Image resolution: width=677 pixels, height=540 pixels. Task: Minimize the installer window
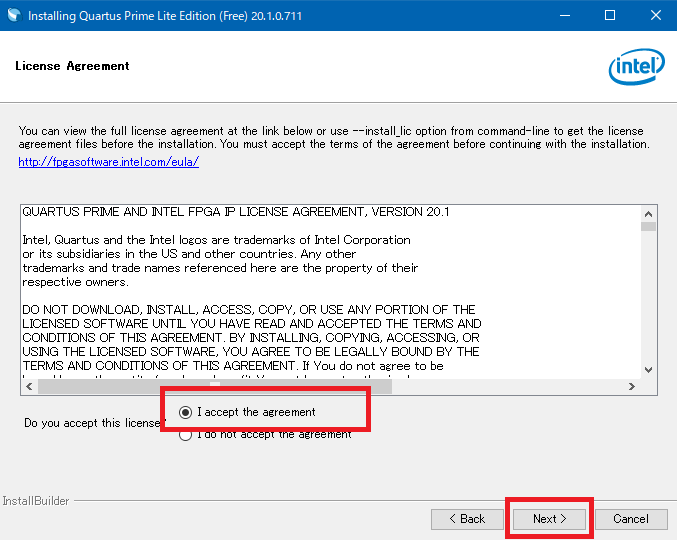(564, 16)
